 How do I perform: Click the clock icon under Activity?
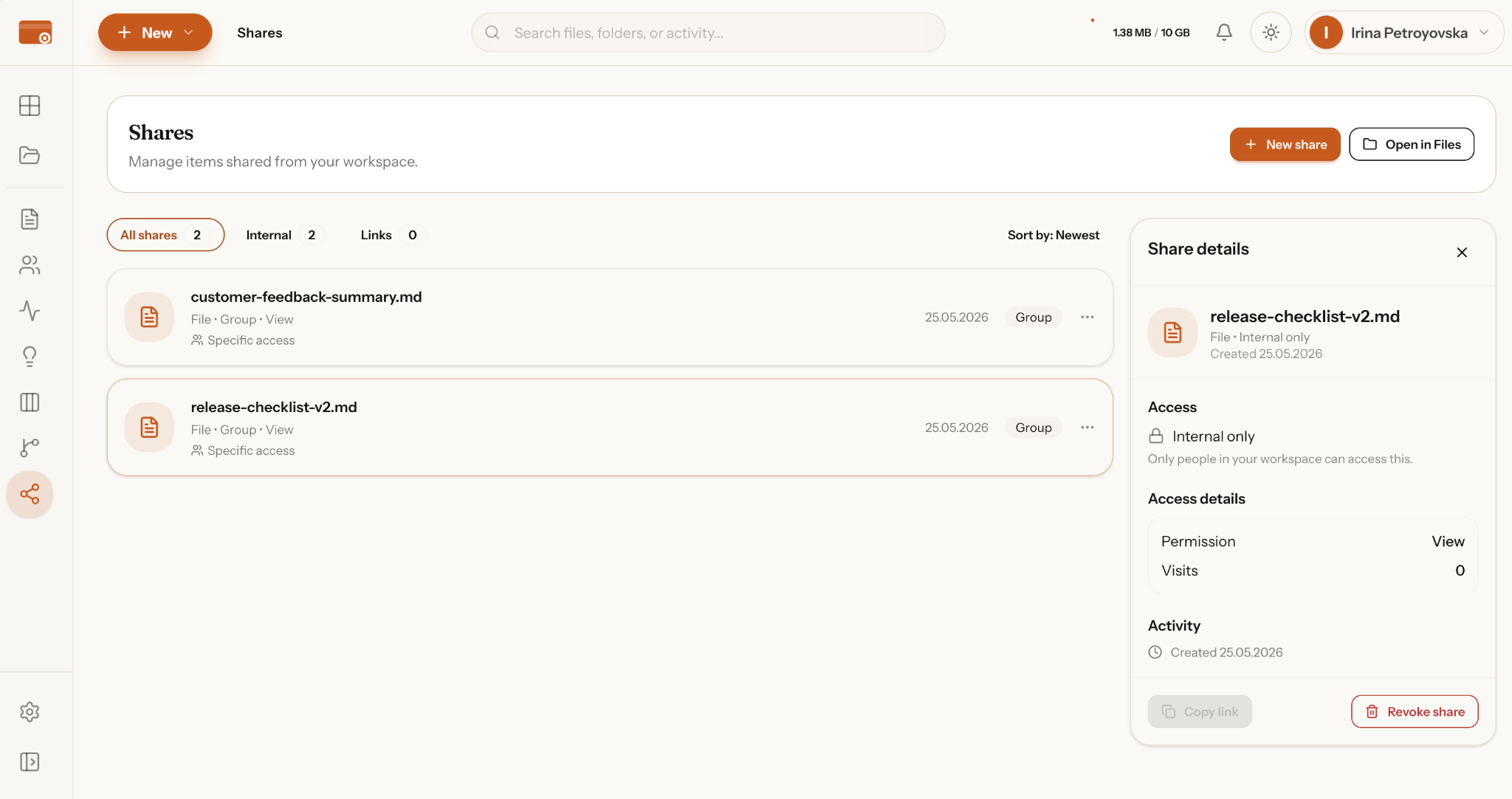[1155, 652]
